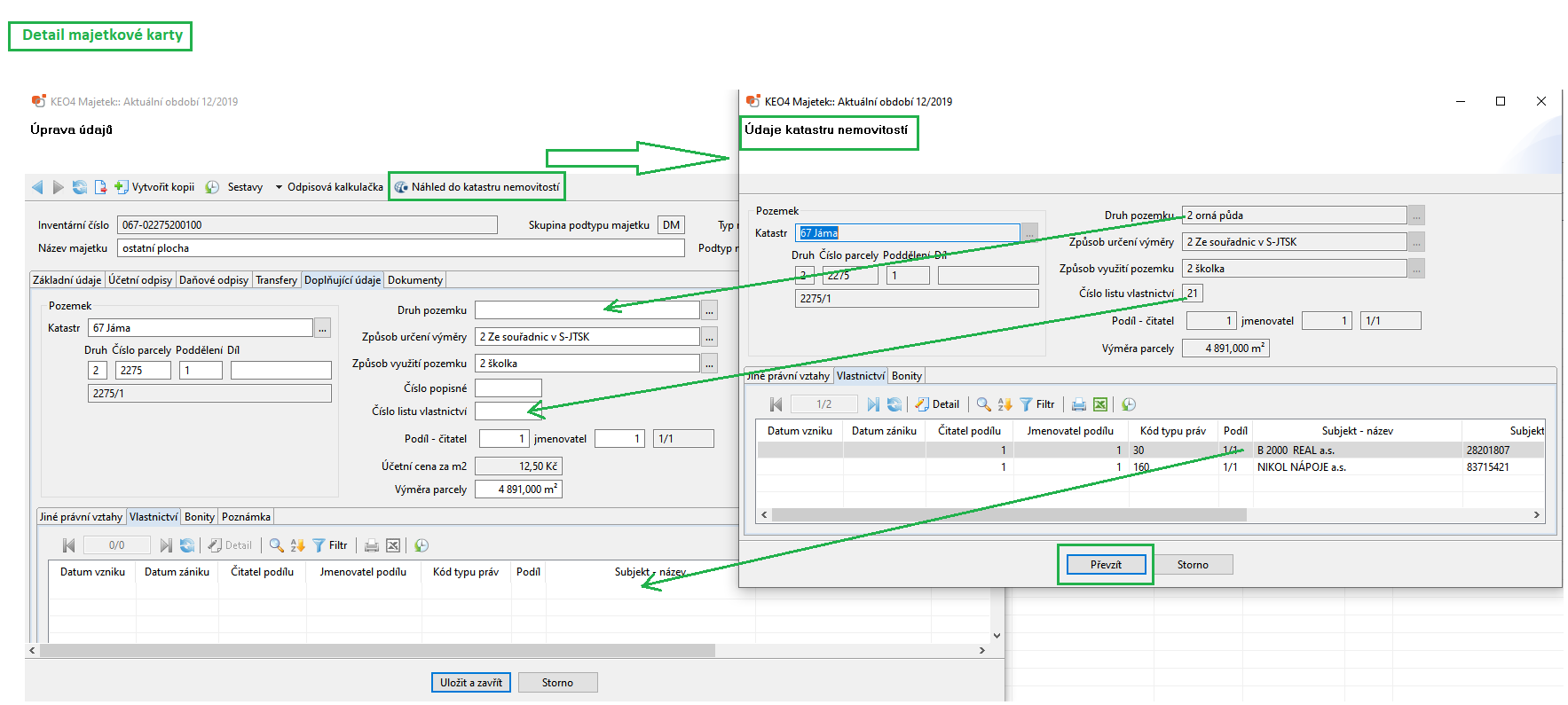The height and width of the screenshot is (705, 1568).
Task: Go to next record with grey right arrow
Action: [x=58, y=187]
